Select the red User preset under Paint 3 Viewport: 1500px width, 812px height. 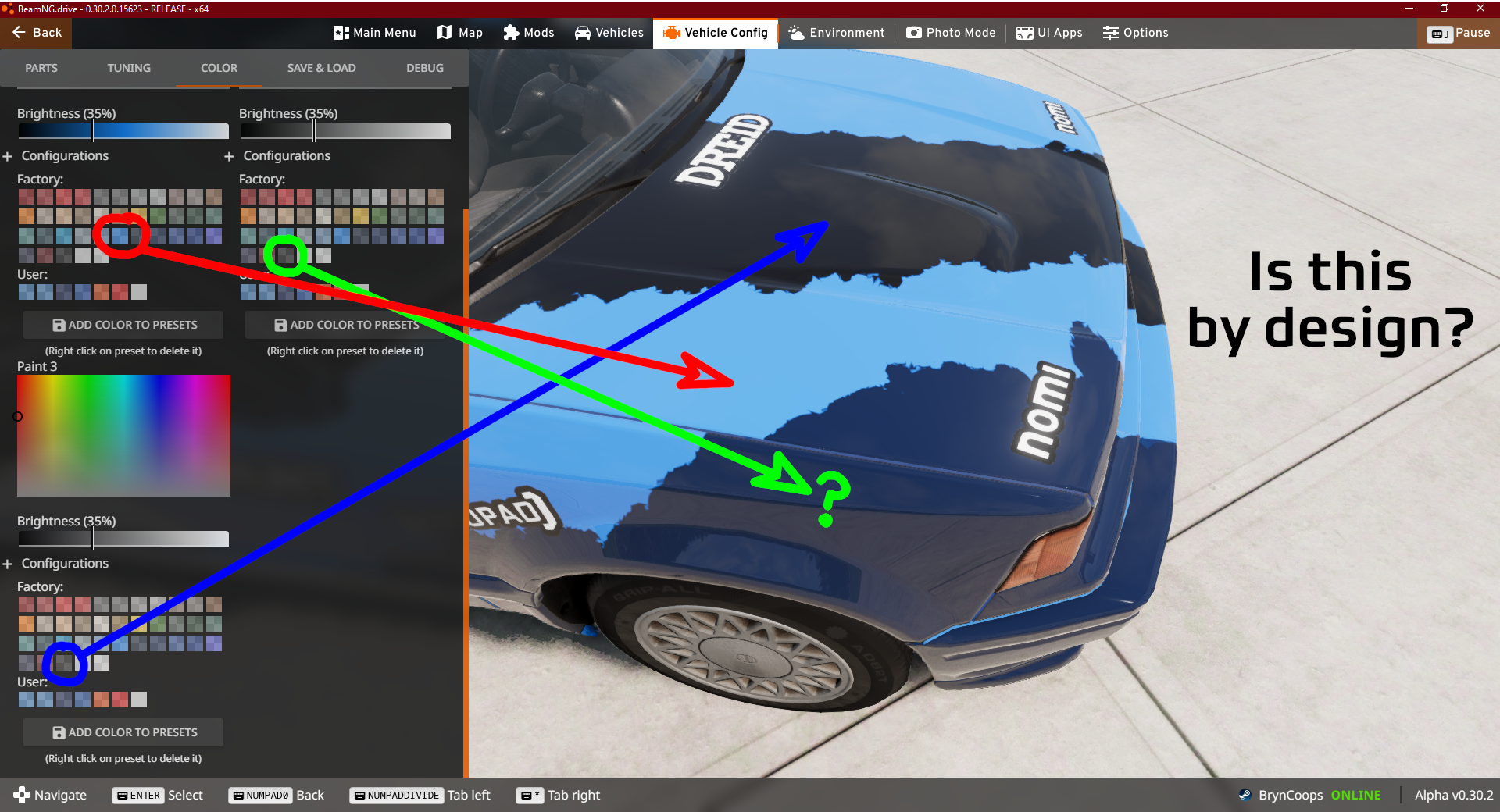(x=120, y=700)
